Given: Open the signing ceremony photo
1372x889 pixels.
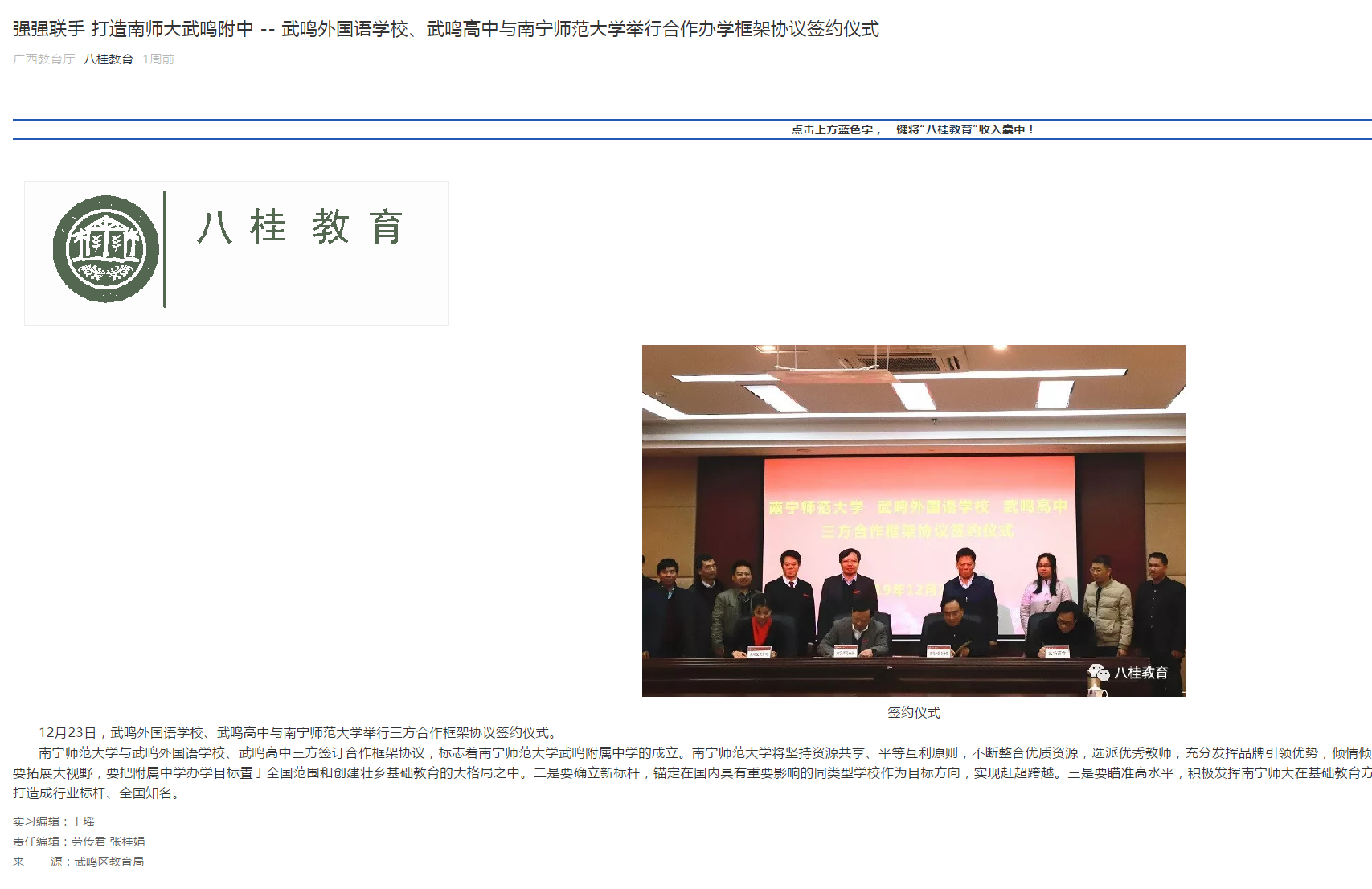Looking at the screenshot, I should tap(914, 521).
